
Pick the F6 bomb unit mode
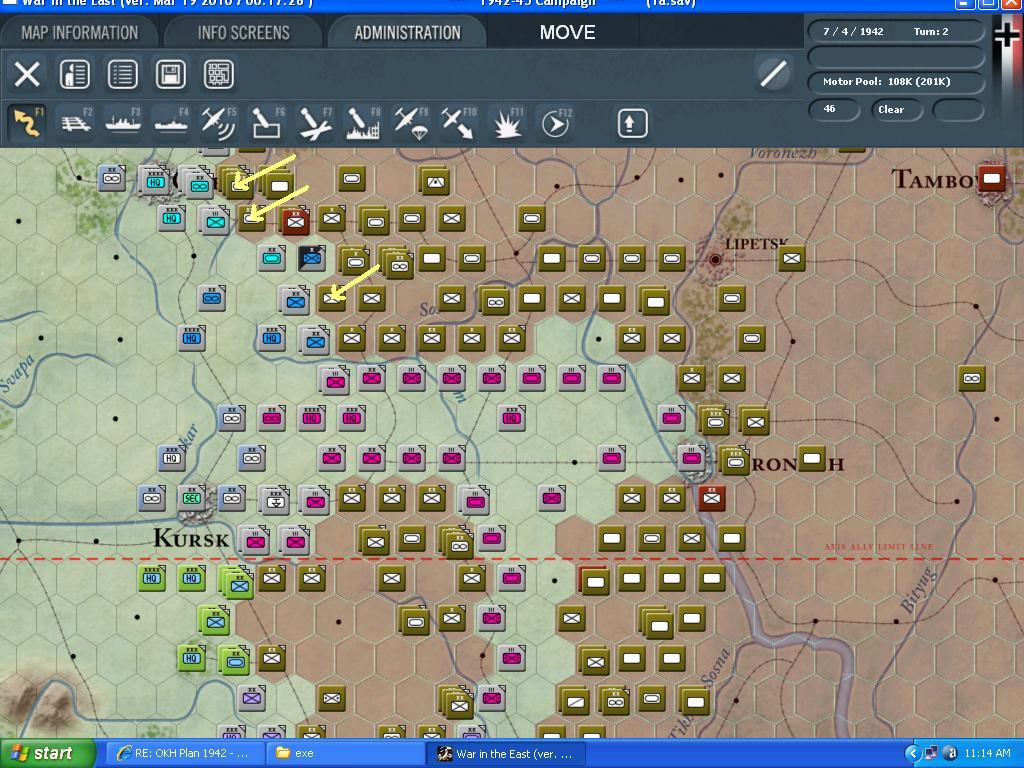tap(267, 122)
